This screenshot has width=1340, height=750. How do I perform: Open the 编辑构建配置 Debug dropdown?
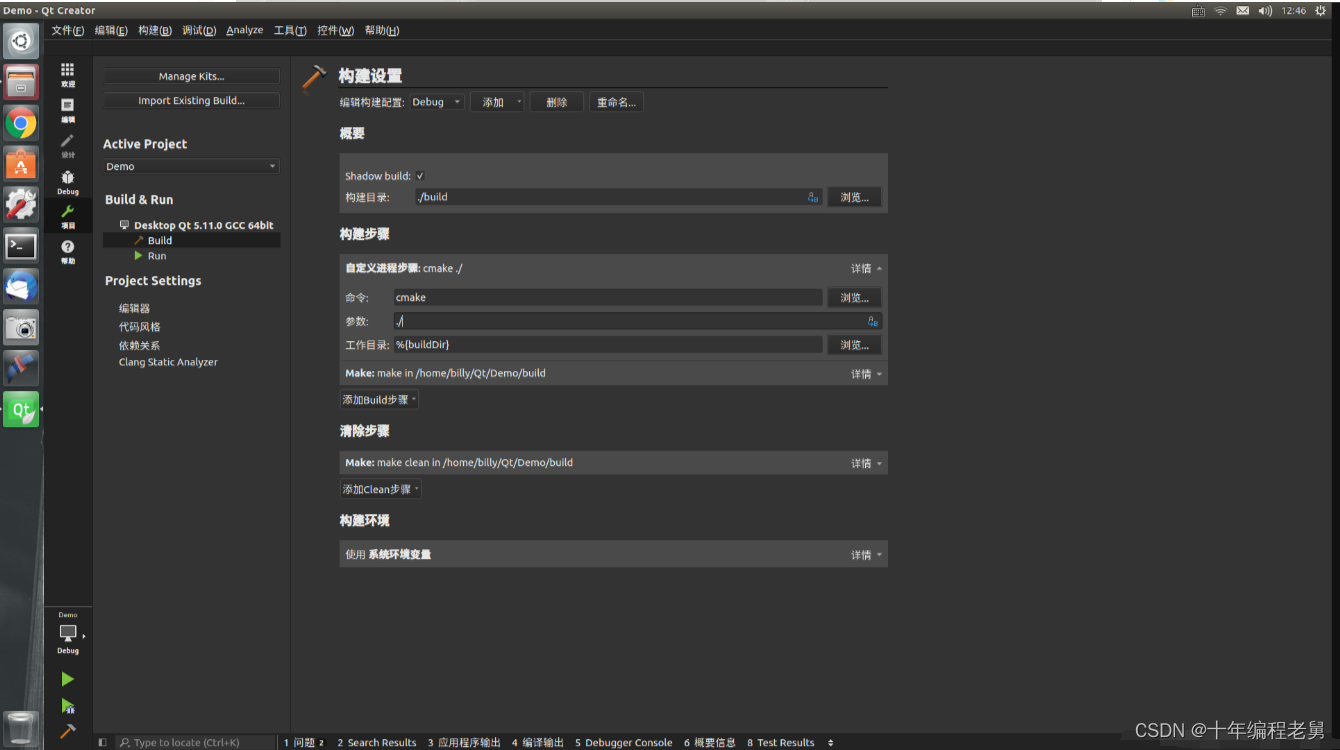(436, 101)
